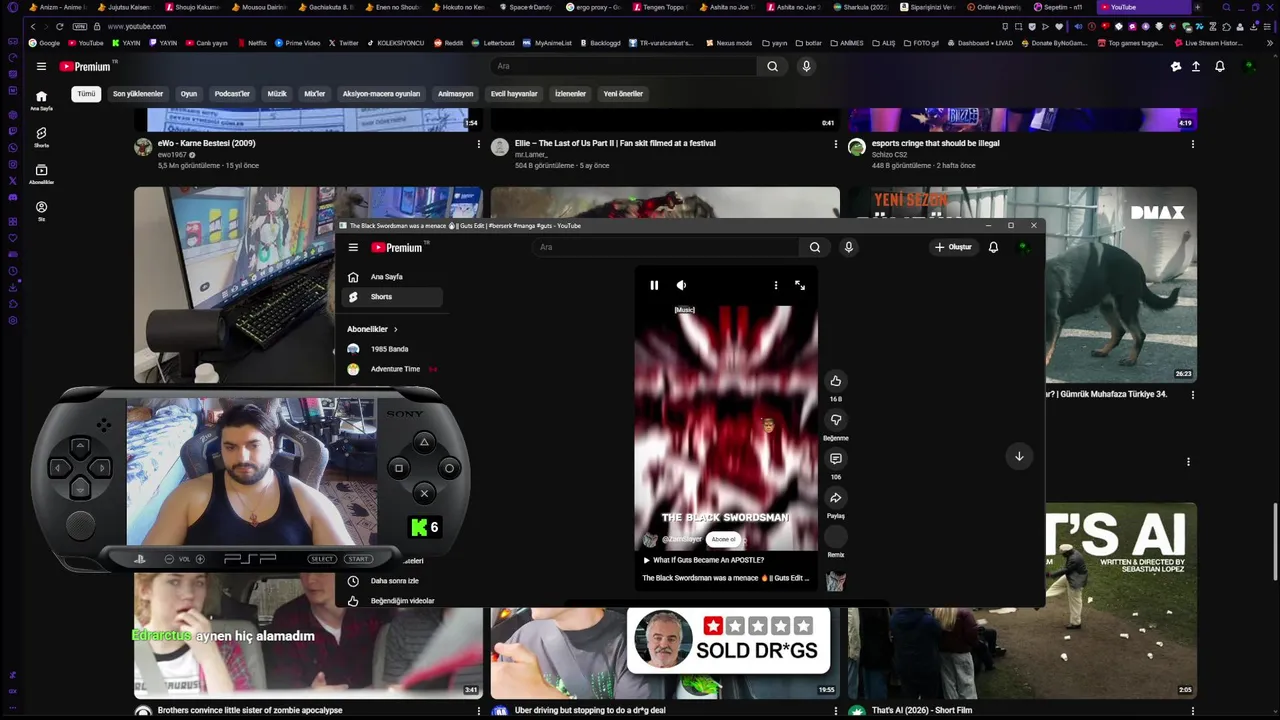The width and height of the screenshot is (1280, 720).
Task: Open Ana Sayfa icon in main sidebar
Action: (41, 100)
